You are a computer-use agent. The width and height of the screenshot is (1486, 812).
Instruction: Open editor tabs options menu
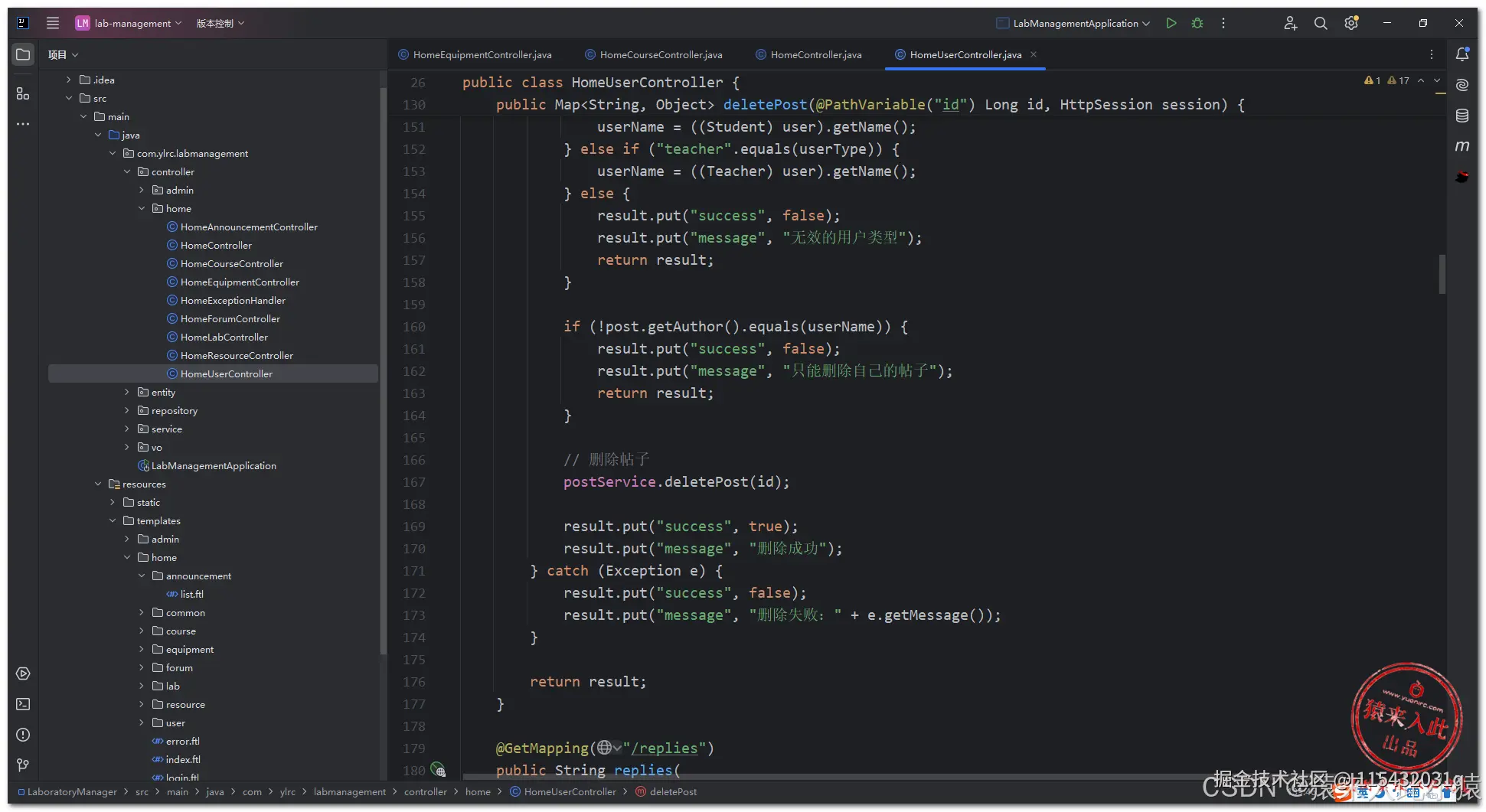coord(1432,54)
